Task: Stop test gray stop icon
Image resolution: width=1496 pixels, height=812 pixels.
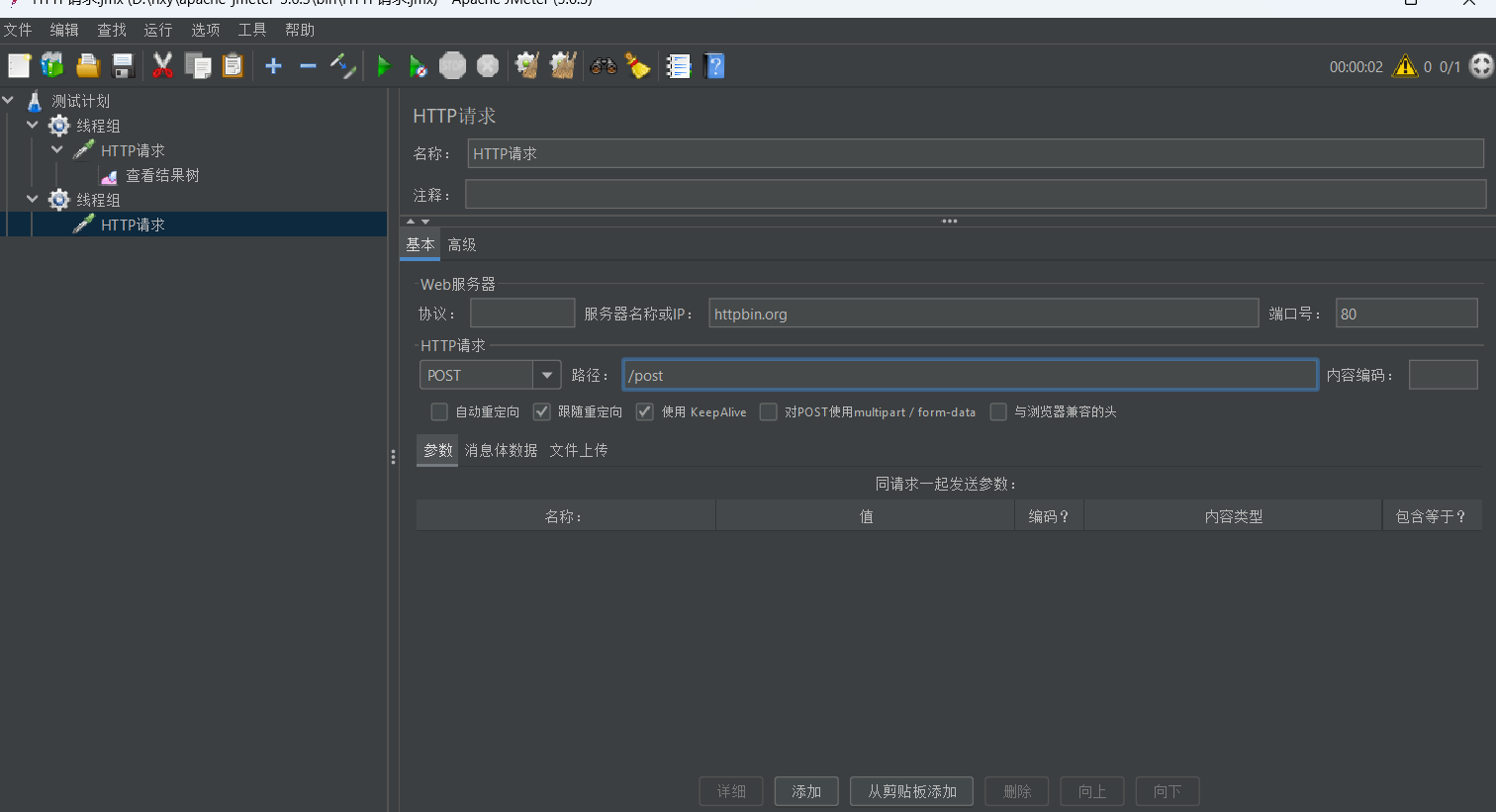Action: 452,66
